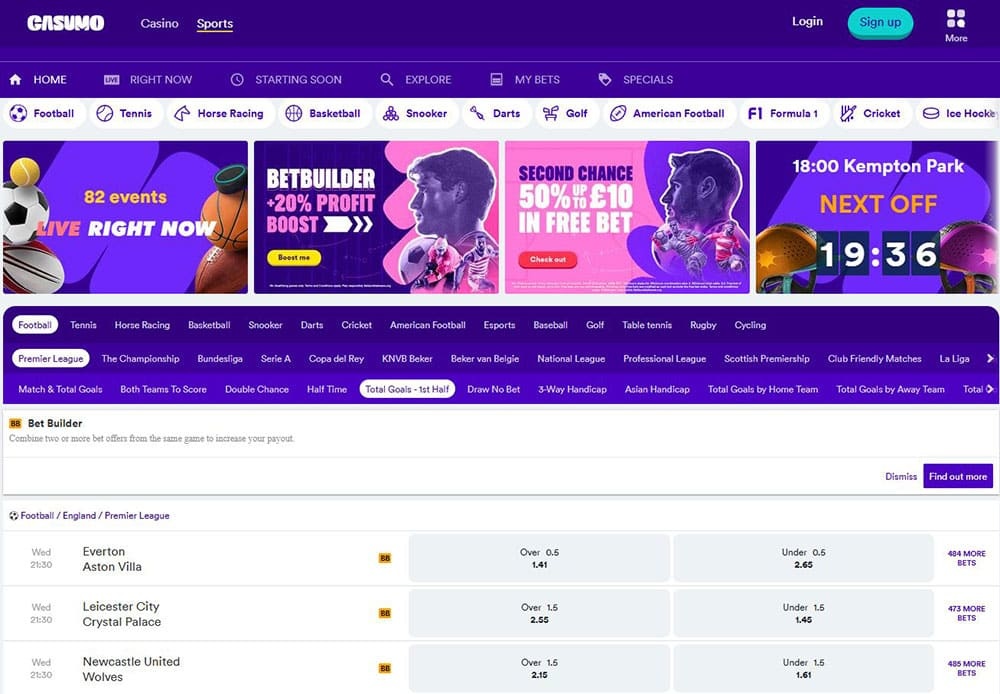Bet Over 1.5 at 2.55 Leicester
The image size is (1000, 694).
click(540, 613)
